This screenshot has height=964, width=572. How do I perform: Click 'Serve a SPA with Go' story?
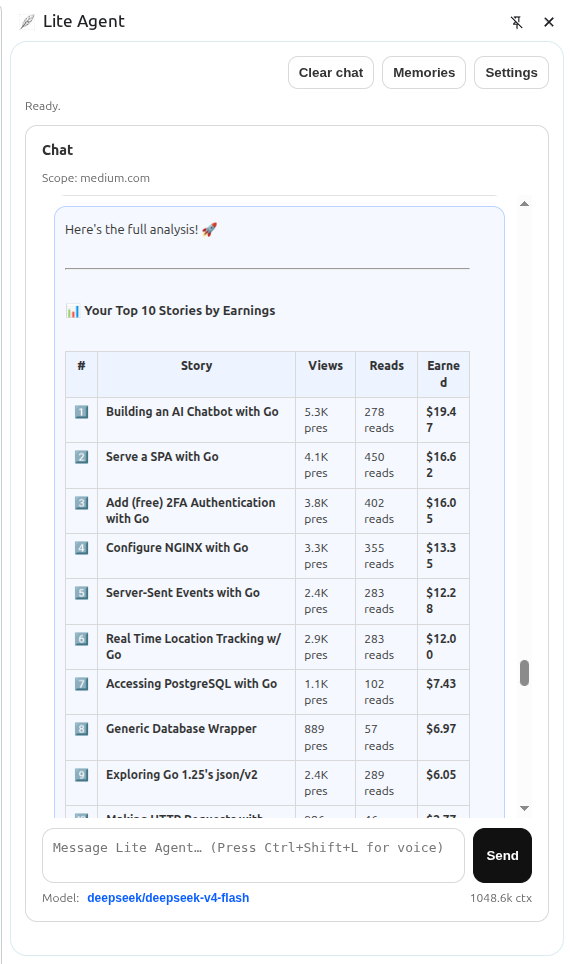coord(162,457)
